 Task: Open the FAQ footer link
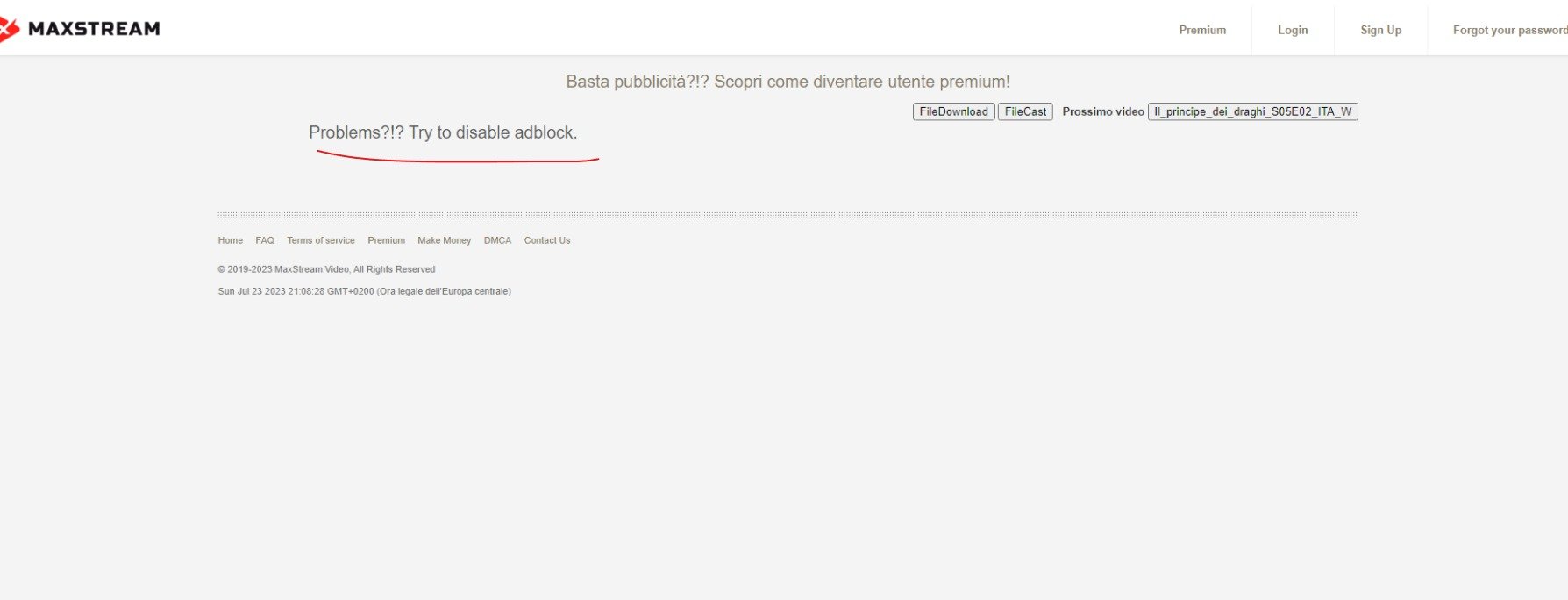click(265, 240)
